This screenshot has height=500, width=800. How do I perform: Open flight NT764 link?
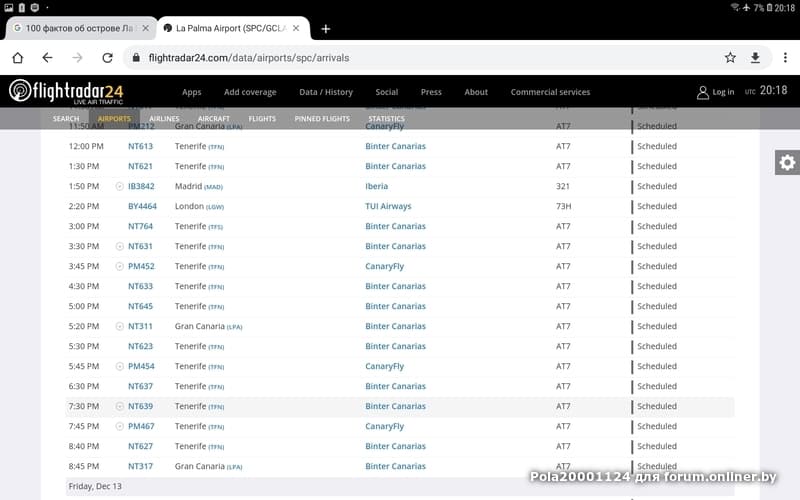click(x=140, y=227)
